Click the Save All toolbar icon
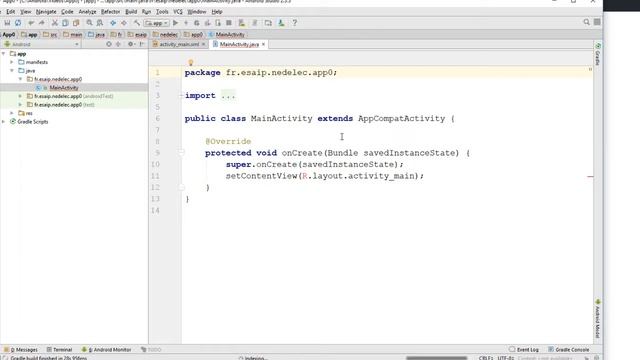Viewport: 640px width, 360px height. [x=7, y=23]
